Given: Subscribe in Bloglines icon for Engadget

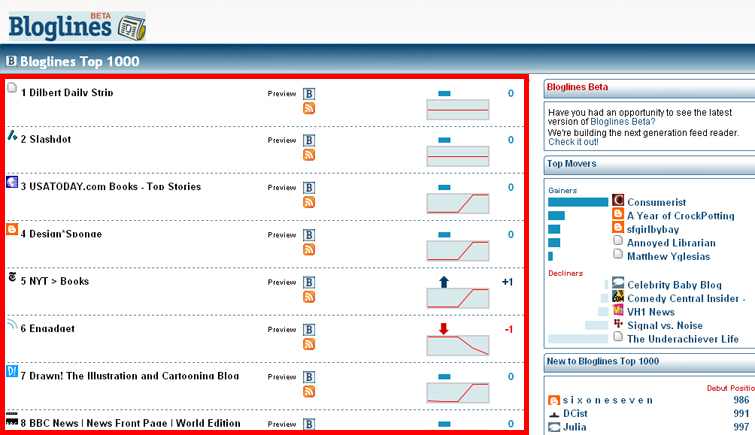Looking at the screenshot, I should click(309, 330).
